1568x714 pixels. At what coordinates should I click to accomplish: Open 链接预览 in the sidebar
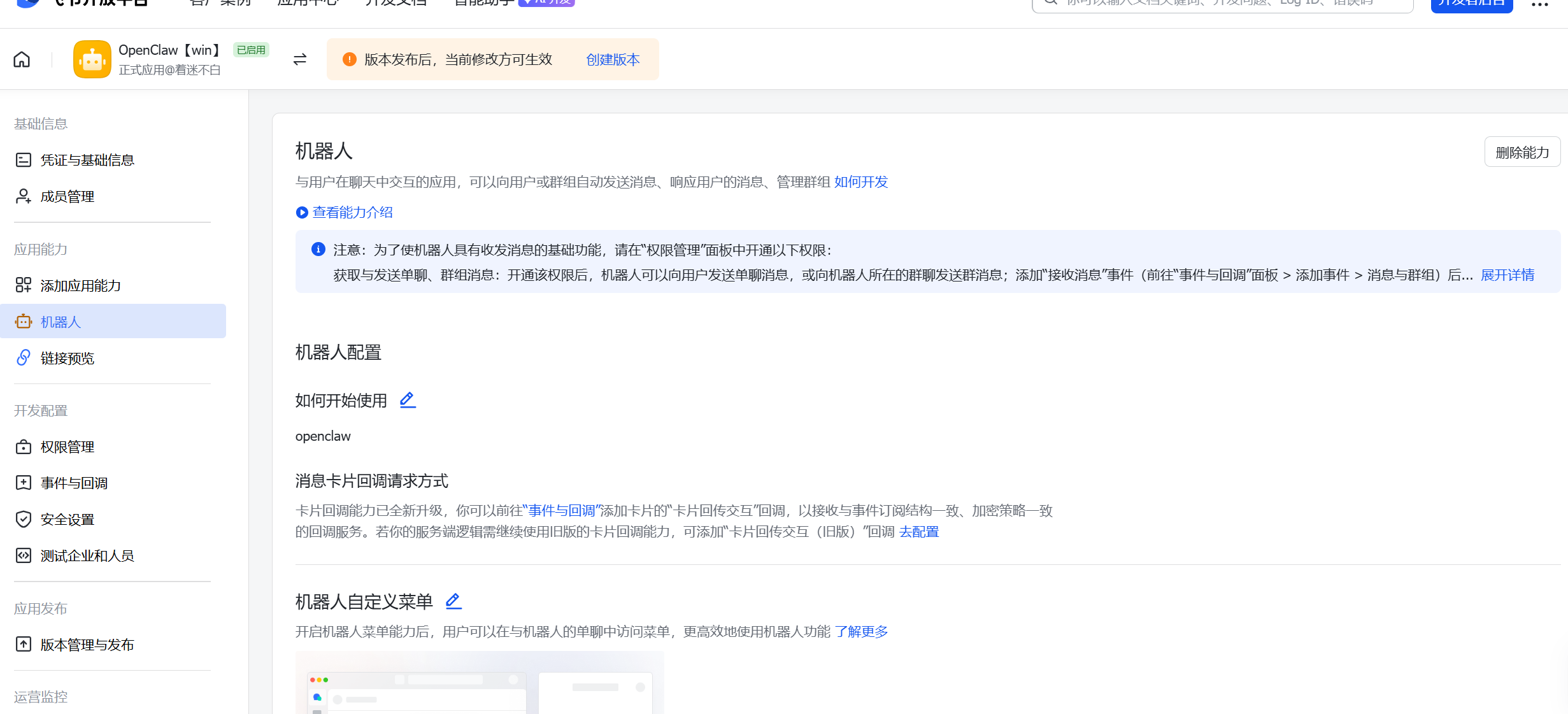(67, 358)
